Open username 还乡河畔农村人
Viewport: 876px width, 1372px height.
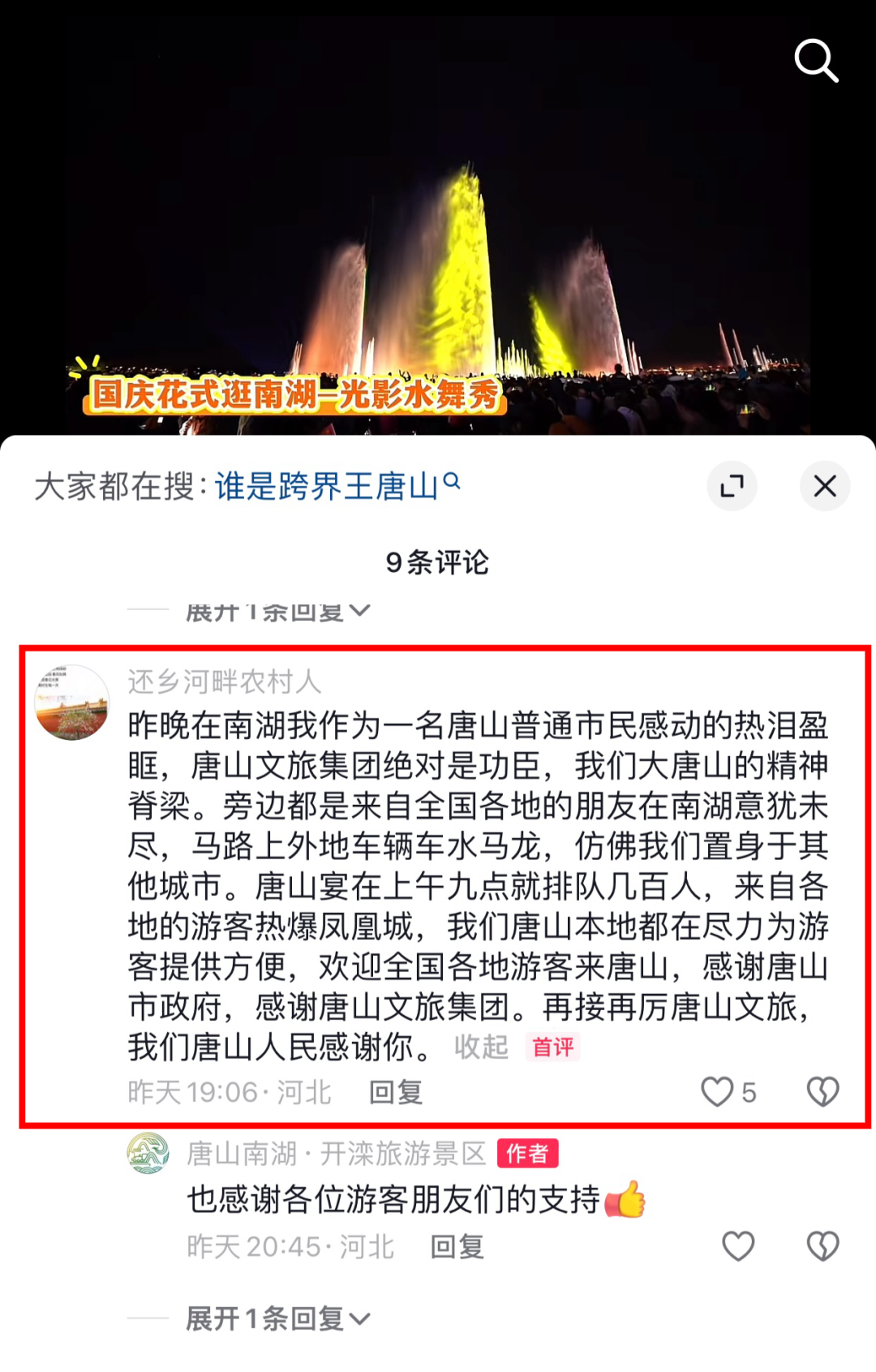click(225, 682)
